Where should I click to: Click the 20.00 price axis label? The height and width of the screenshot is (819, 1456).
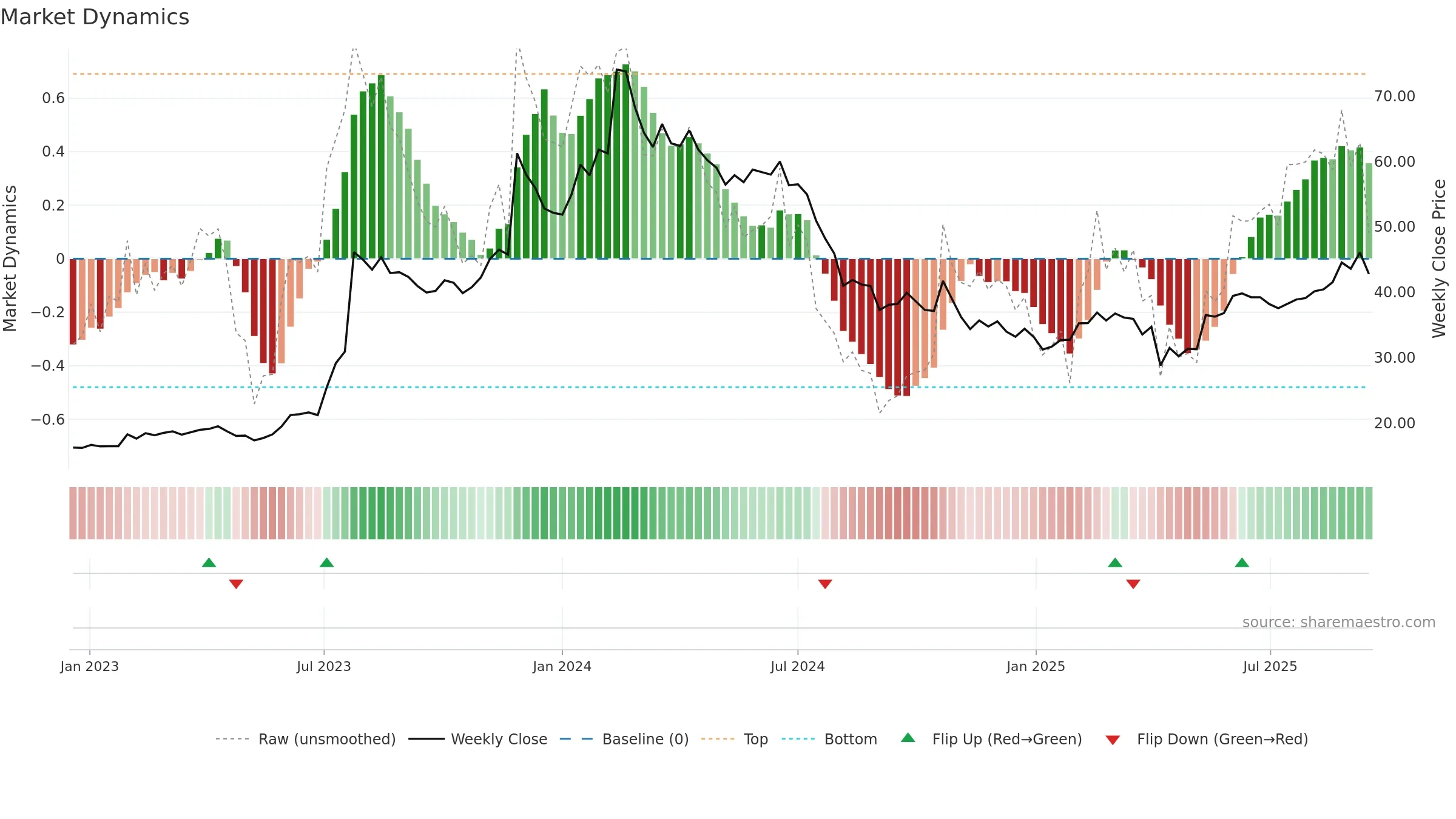point(1395,423)
